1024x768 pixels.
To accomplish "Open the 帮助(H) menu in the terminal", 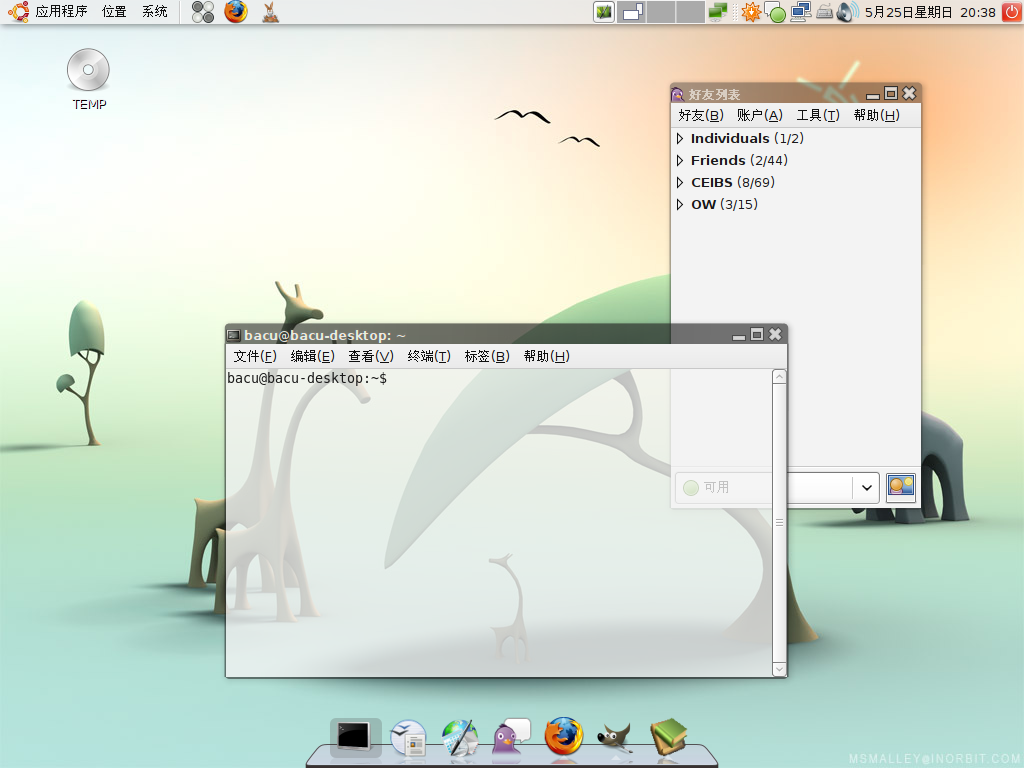I will click(546, 357).
